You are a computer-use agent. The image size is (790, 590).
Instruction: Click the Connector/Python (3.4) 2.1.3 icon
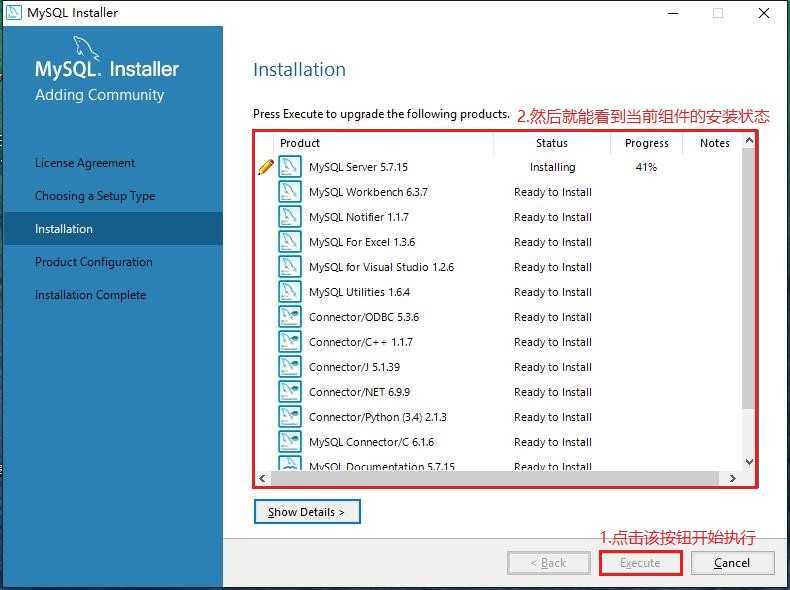pyautogui.click(x=290, y=417)
